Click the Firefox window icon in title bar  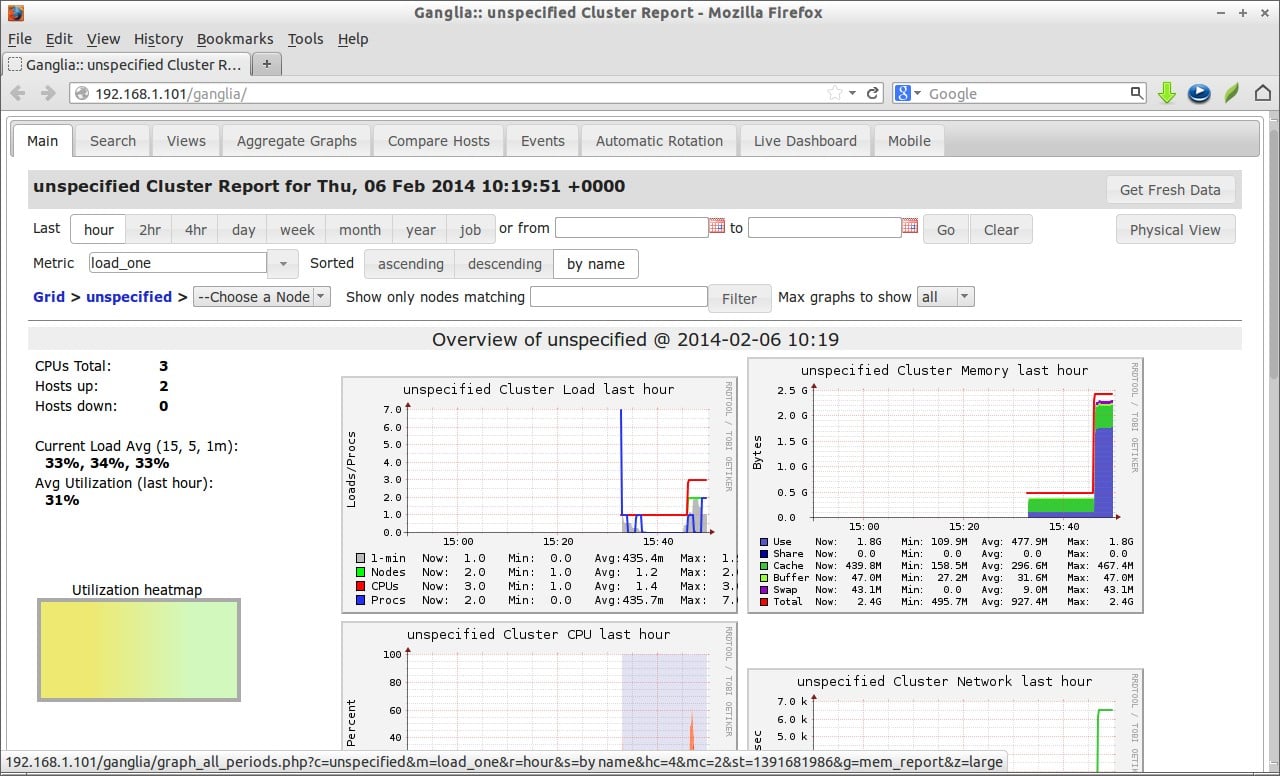point(16,13)
